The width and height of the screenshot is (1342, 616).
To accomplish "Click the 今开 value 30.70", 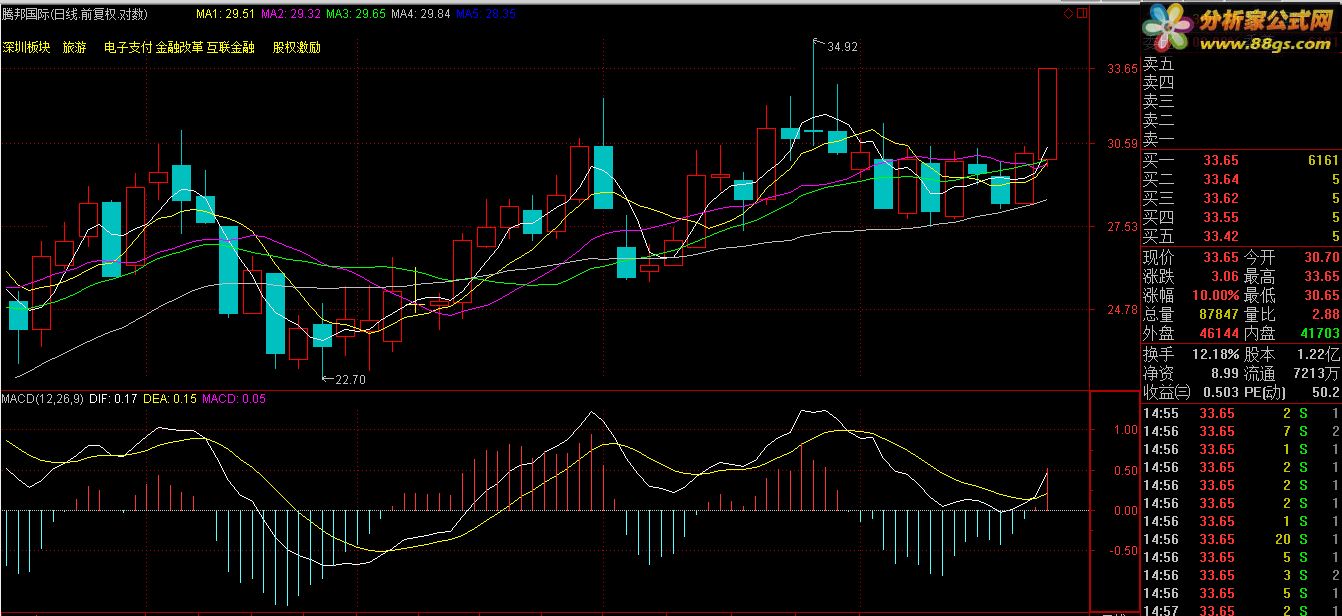I will tap(1321, 259).
